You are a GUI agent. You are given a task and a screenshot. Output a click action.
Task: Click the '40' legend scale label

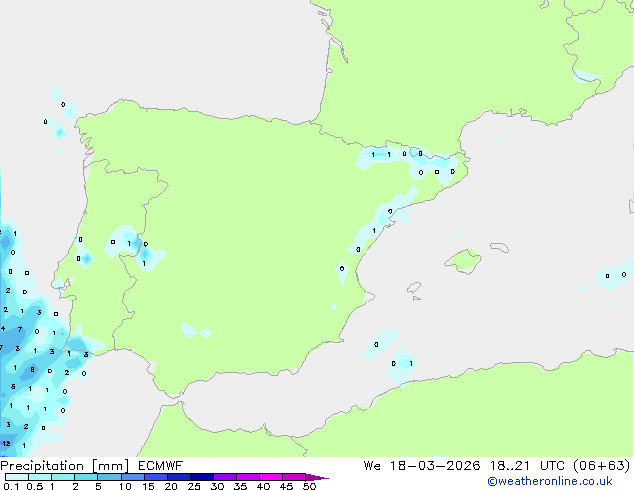coord(263,486)
